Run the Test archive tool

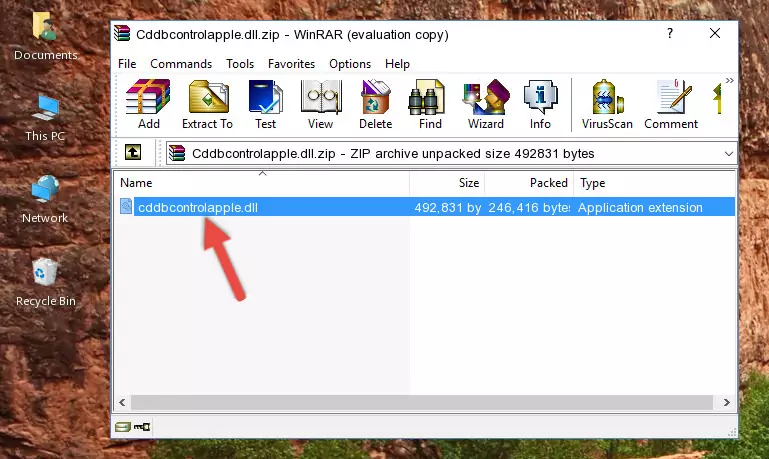point(265,104)
